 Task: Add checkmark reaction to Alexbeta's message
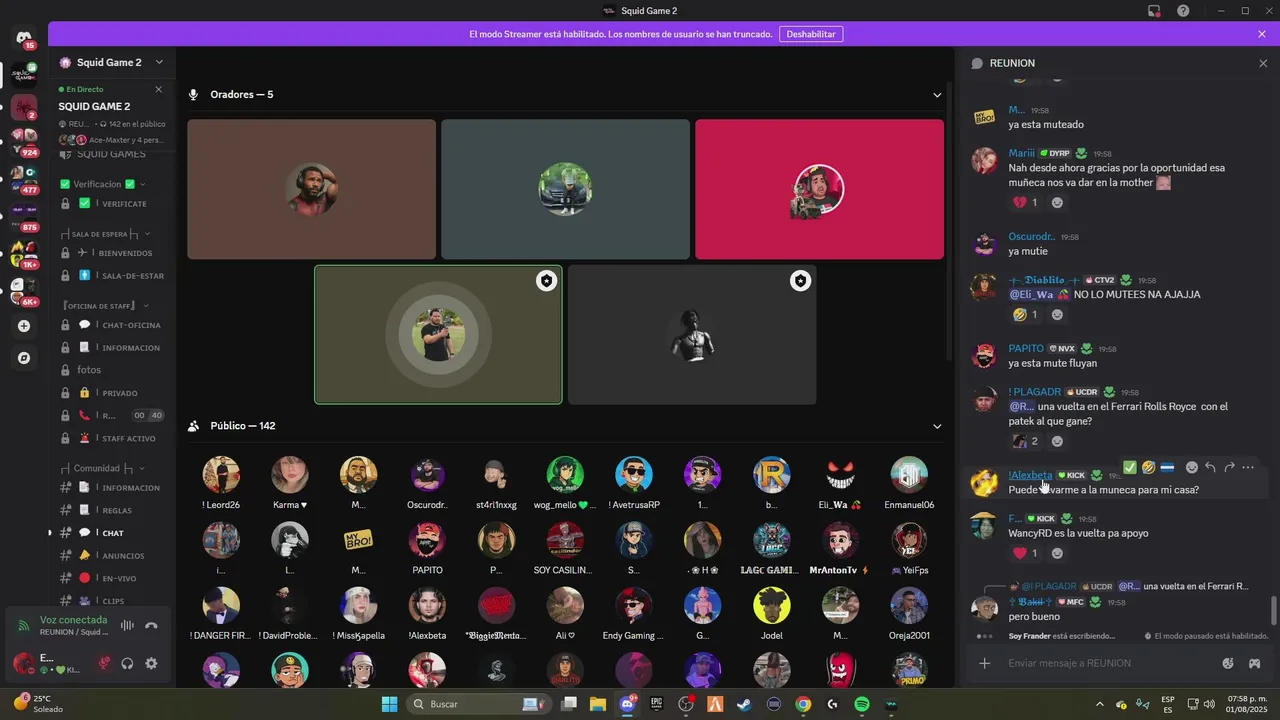coord(1129,467)
